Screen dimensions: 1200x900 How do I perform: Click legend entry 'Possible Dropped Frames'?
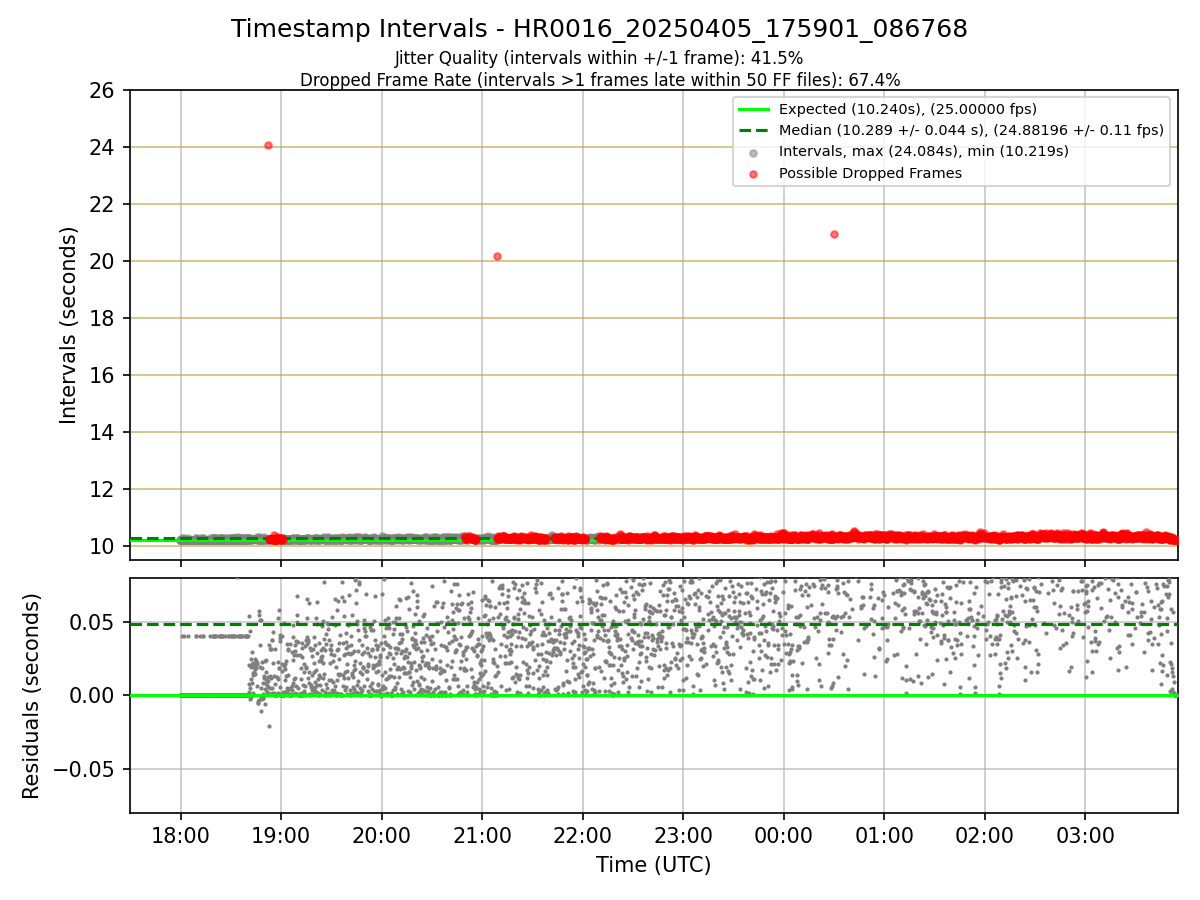[x=870, y=173]
